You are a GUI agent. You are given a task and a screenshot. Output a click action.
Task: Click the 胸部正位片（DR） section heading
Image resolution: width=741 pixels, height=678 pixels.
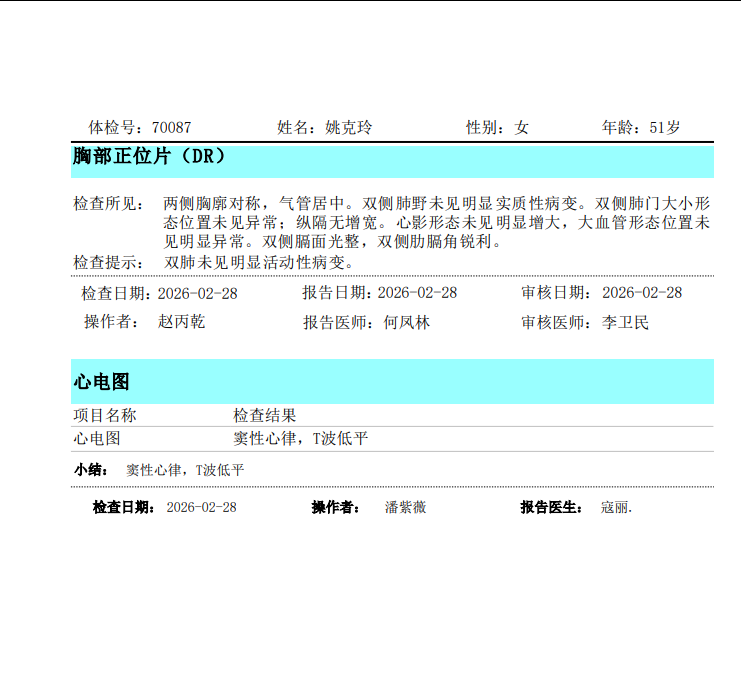pos(150,157)
